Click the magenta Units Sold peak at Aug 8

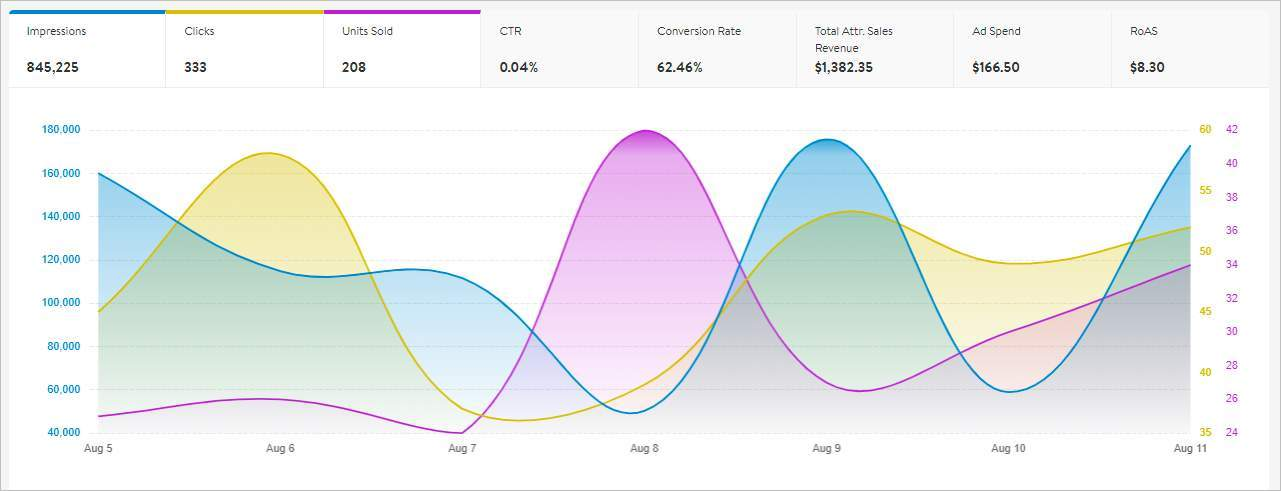(x=645, y=131)
